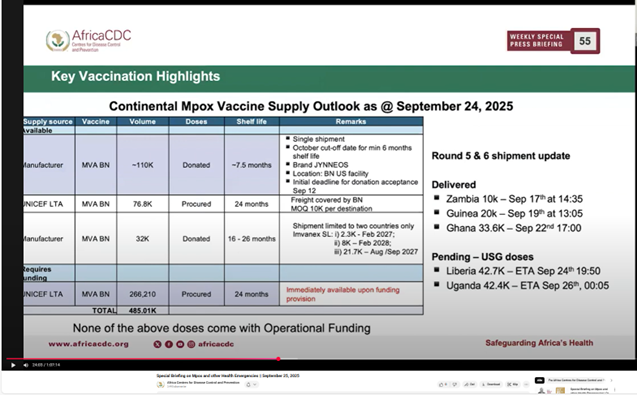
Task: Click the ~7.5 months shelf life cell
Action: [251, 165]
